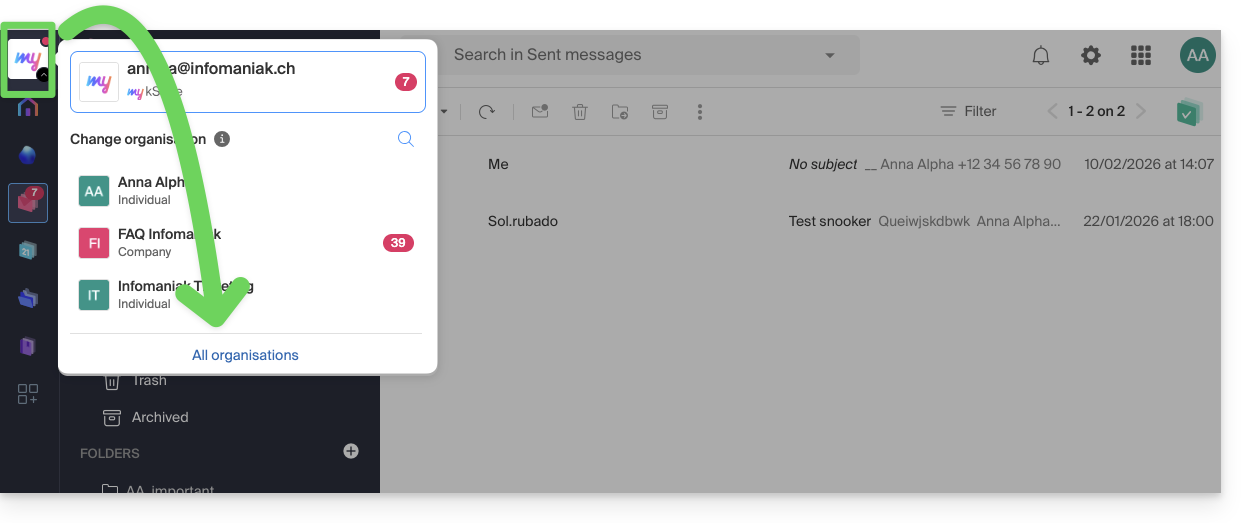Open the Archived folder

[x=159, y=417]
